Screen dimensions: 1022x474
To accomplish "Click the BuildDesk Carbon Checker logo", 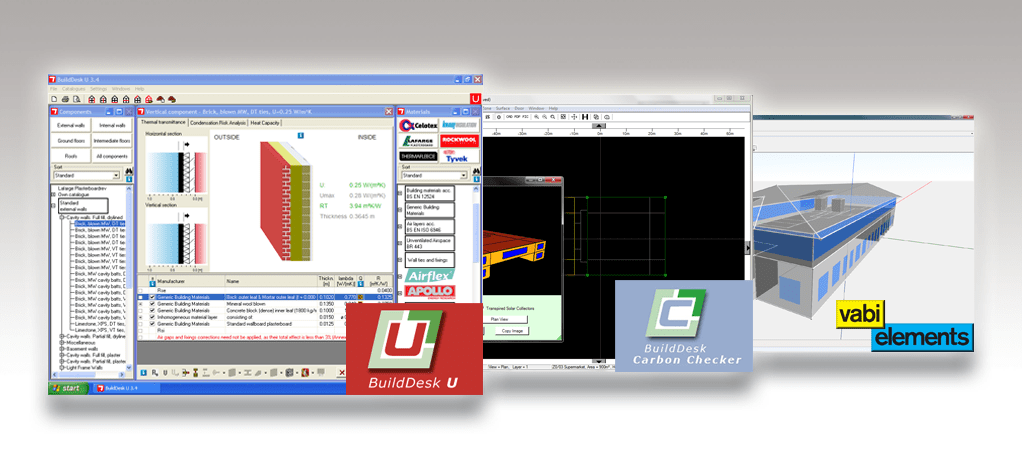I will (684, 326).
